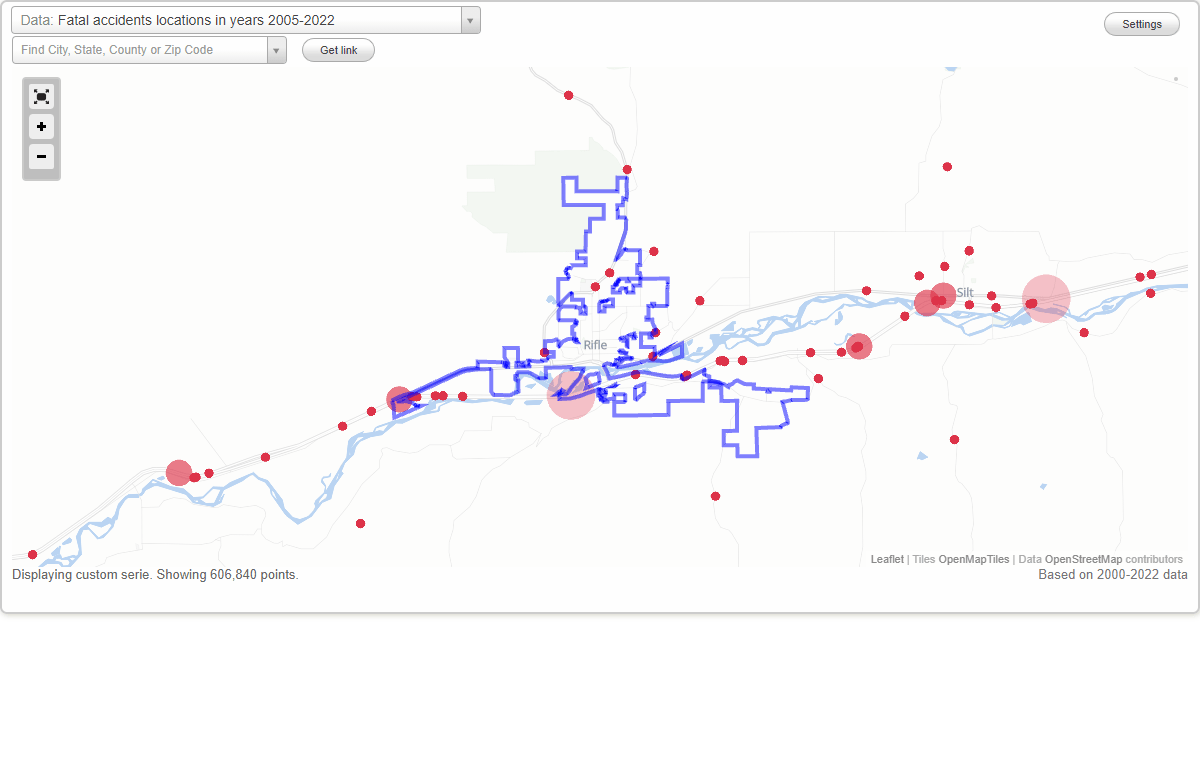
Task: Open the Settings panel
Action: (x=1141, y=23)
